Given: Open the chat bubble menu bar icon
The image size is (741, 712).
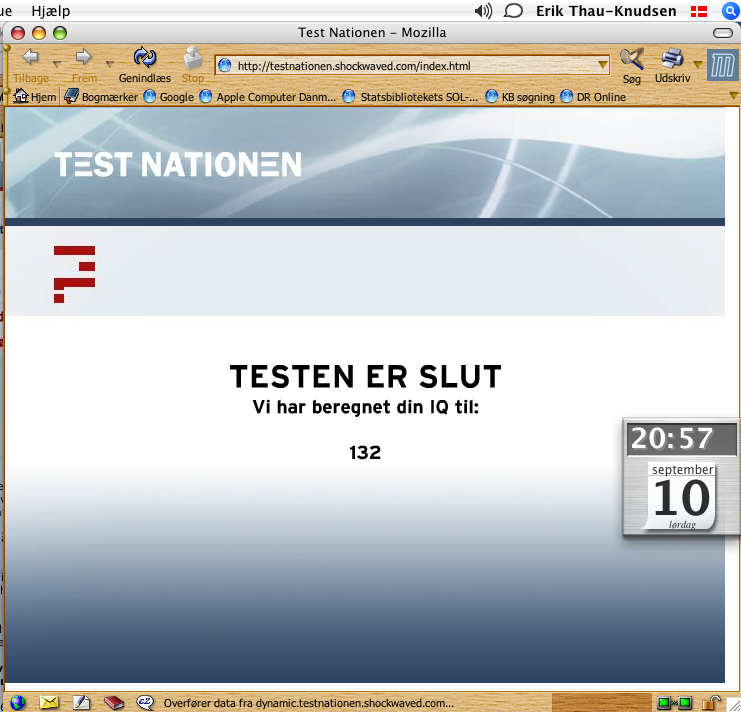Looking at the screenshot, I should point(513,10).
